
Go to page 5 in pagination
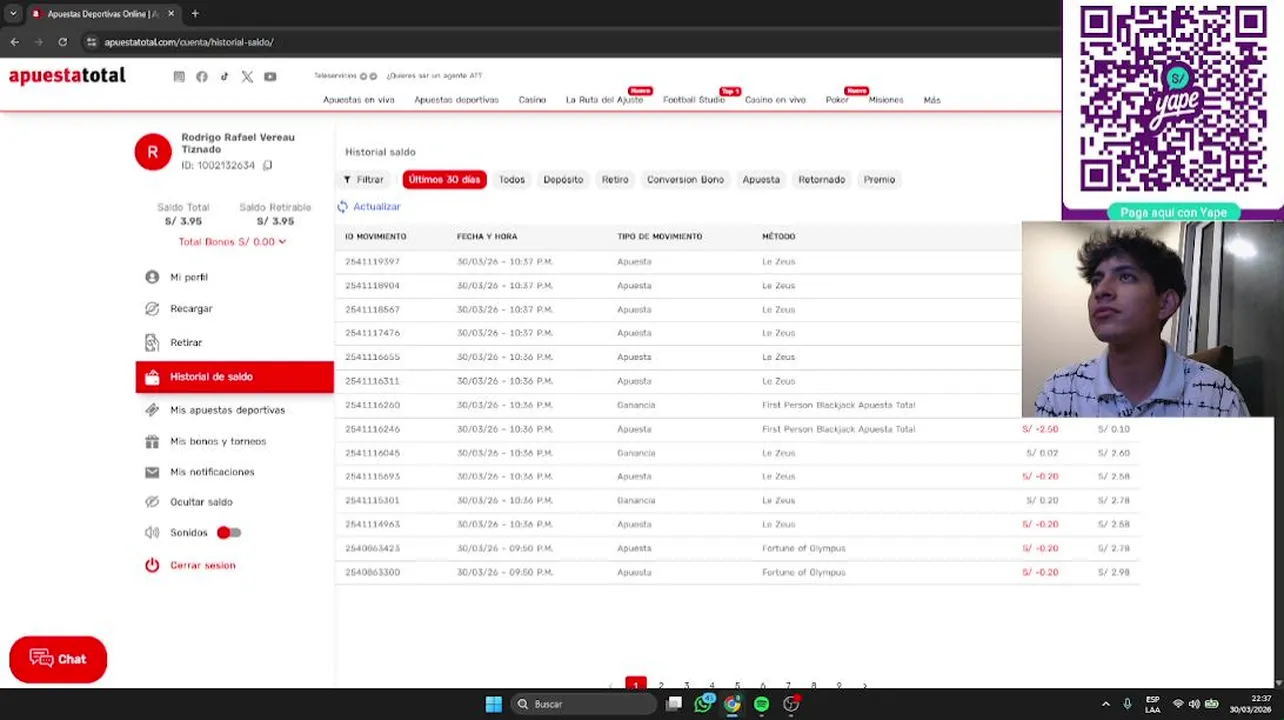[x=737, y=686]
